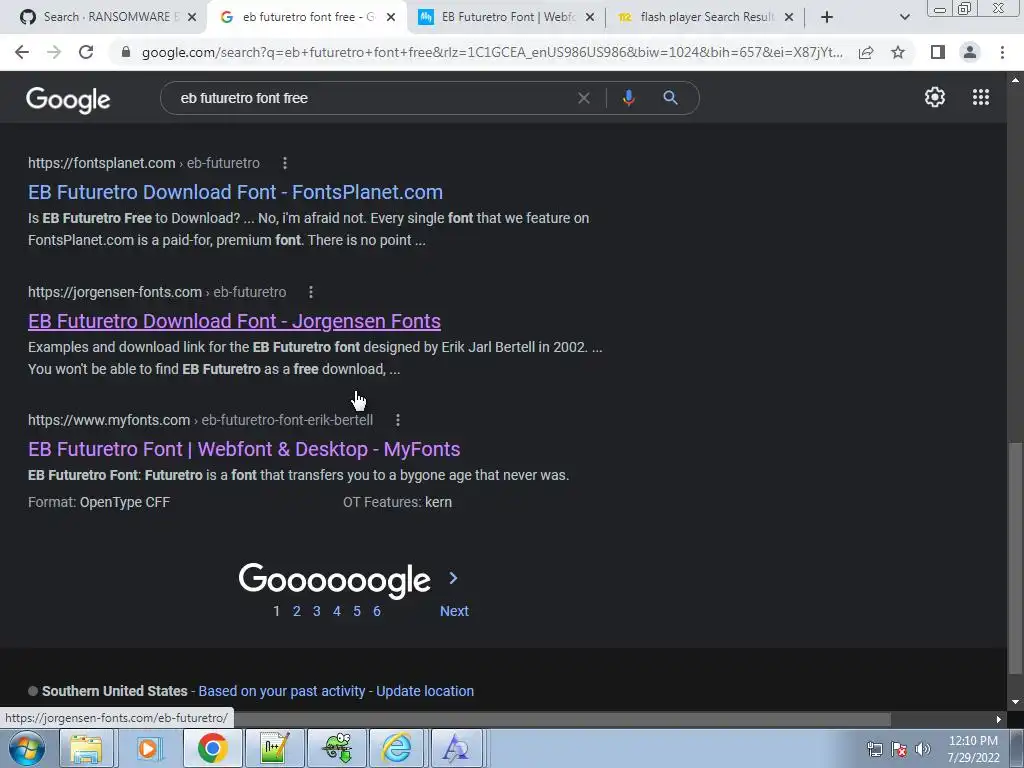Click the Next results page link
Image resolution: width=1024 pixels, height=768 pixels.
454,611
